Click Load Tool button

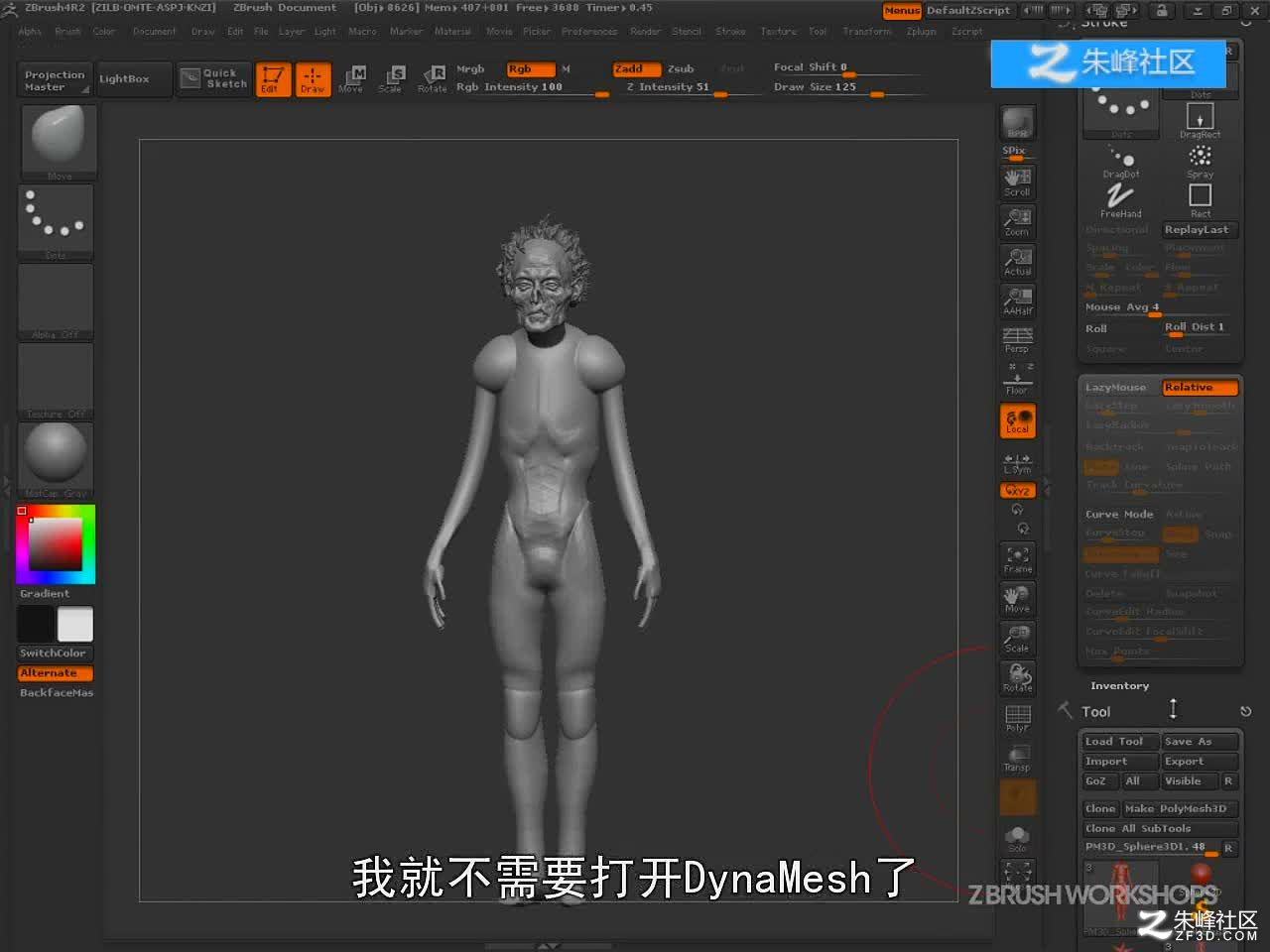(1119, 742)
